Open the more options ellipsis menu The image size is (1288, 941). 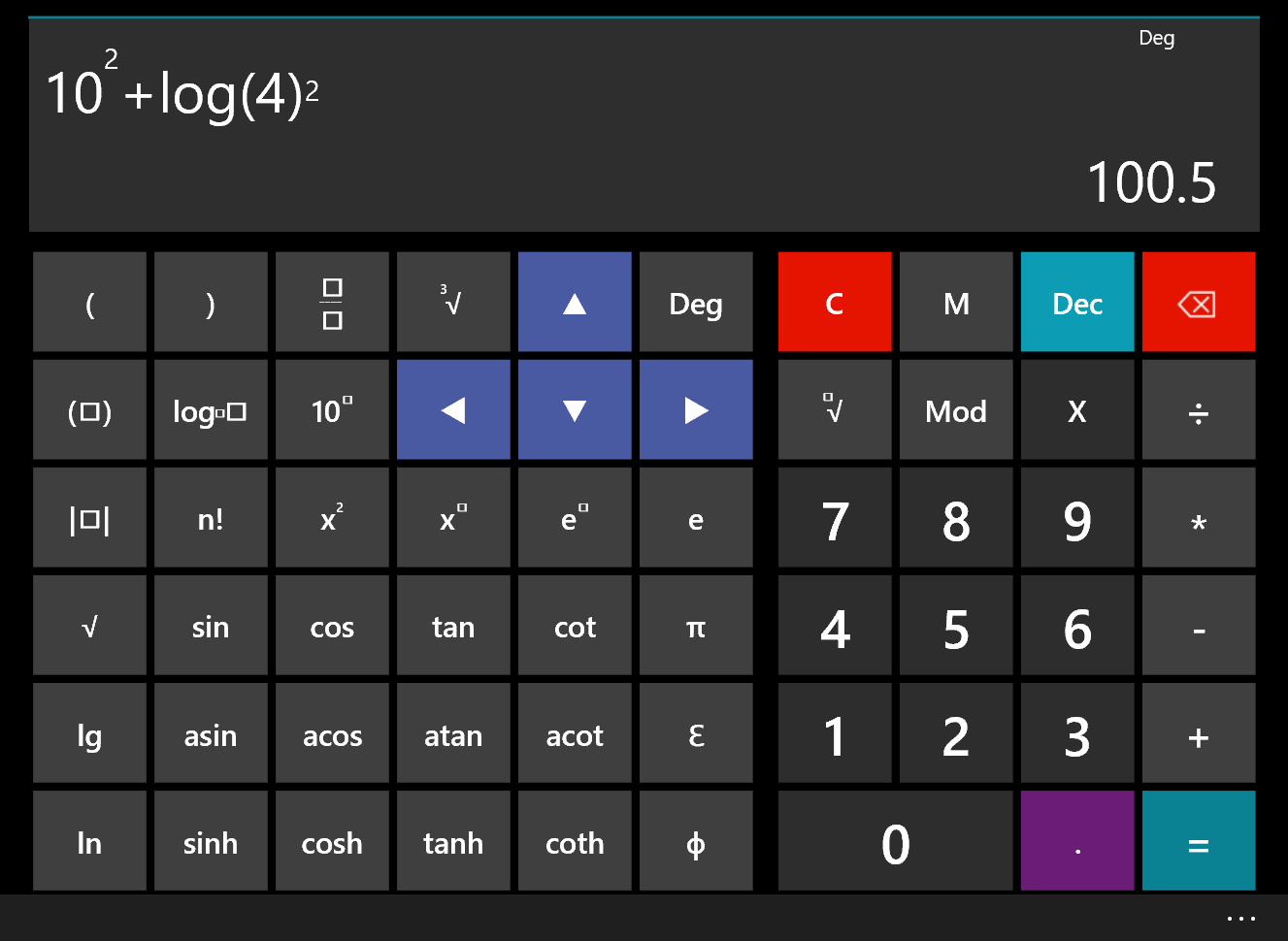click(1240, 918)
